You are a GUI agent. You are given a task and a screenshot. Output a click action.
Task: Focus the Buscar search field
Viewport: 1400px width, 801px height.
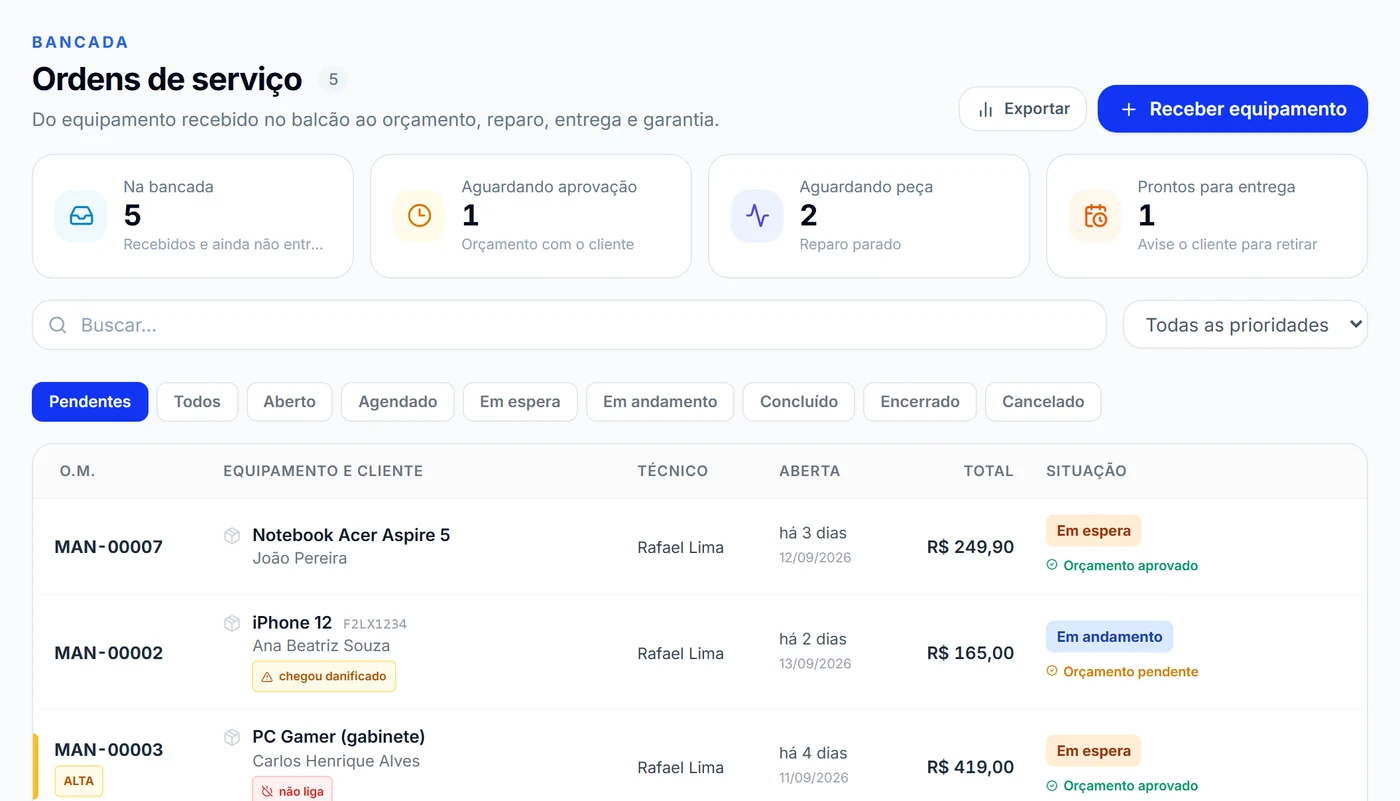click(x=569, y=325)
